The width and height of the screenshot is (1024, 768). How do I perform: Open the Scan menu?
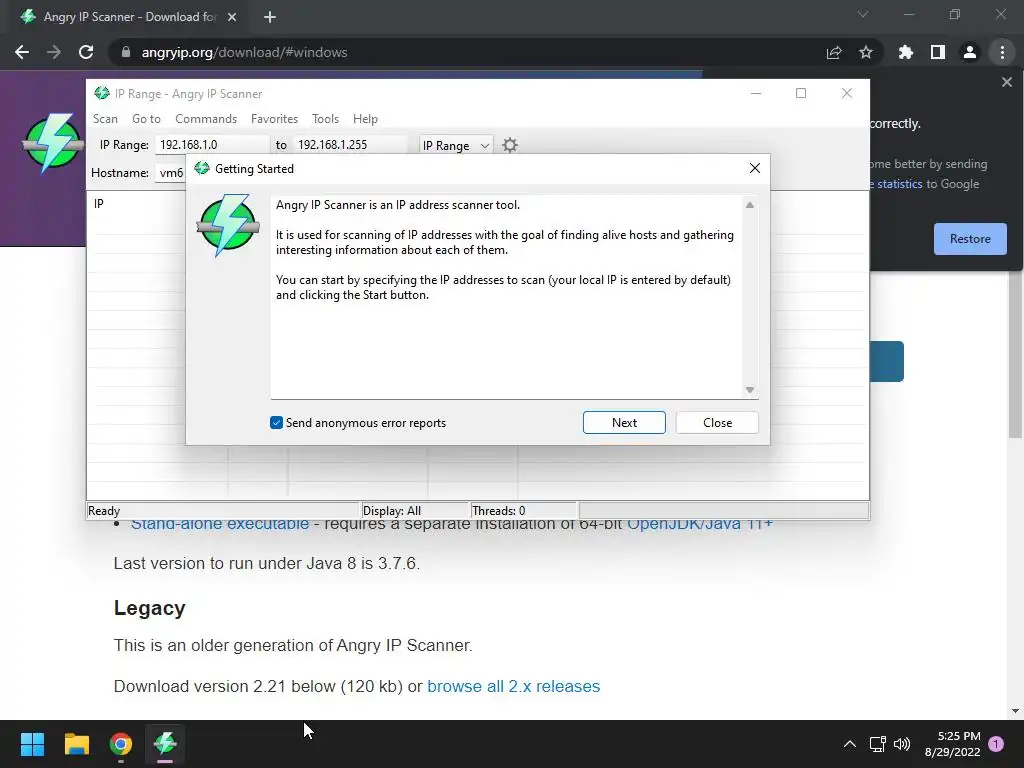click(x=105, y=119)
